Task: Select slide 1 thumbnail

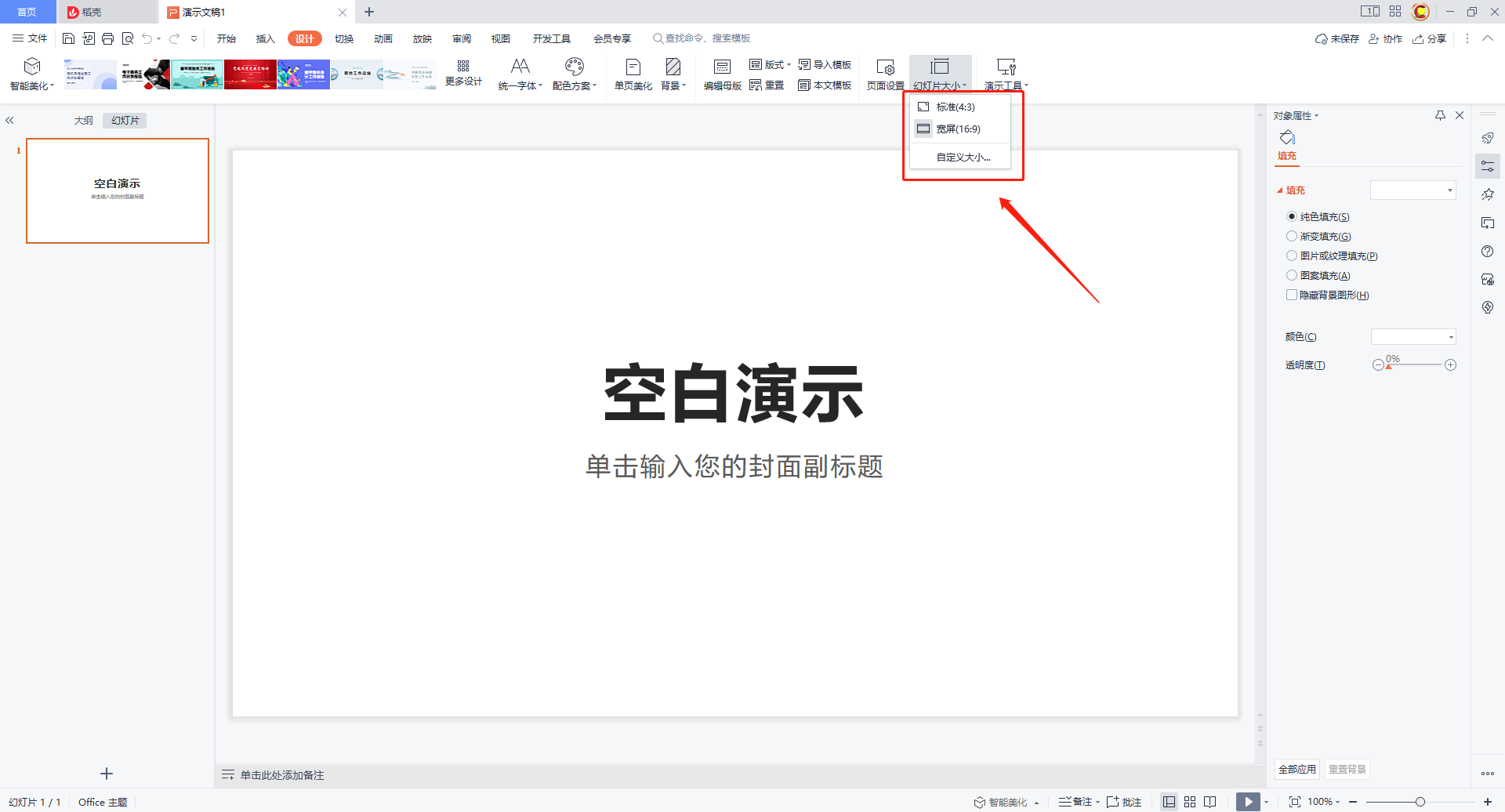Action: [118, 190]
